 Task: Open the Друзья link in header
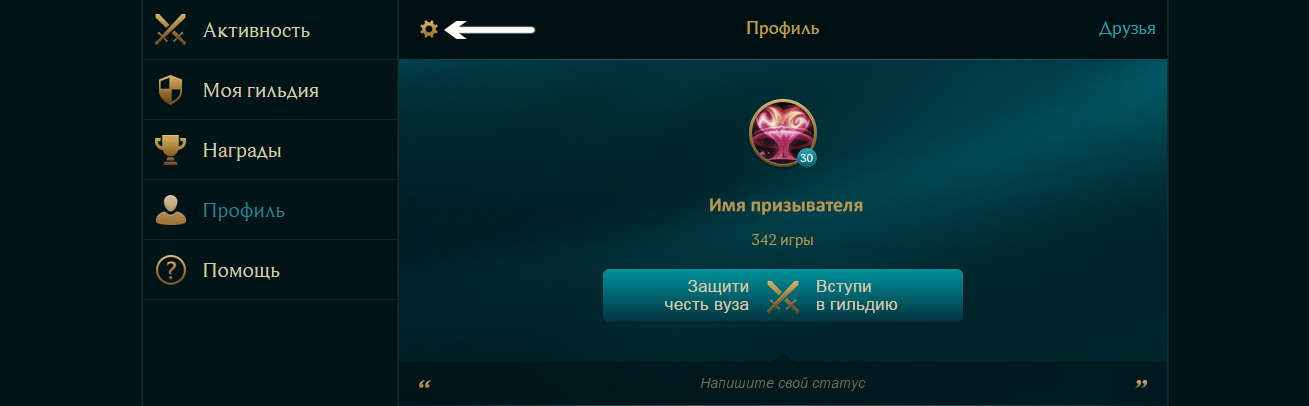point(1127,28)
